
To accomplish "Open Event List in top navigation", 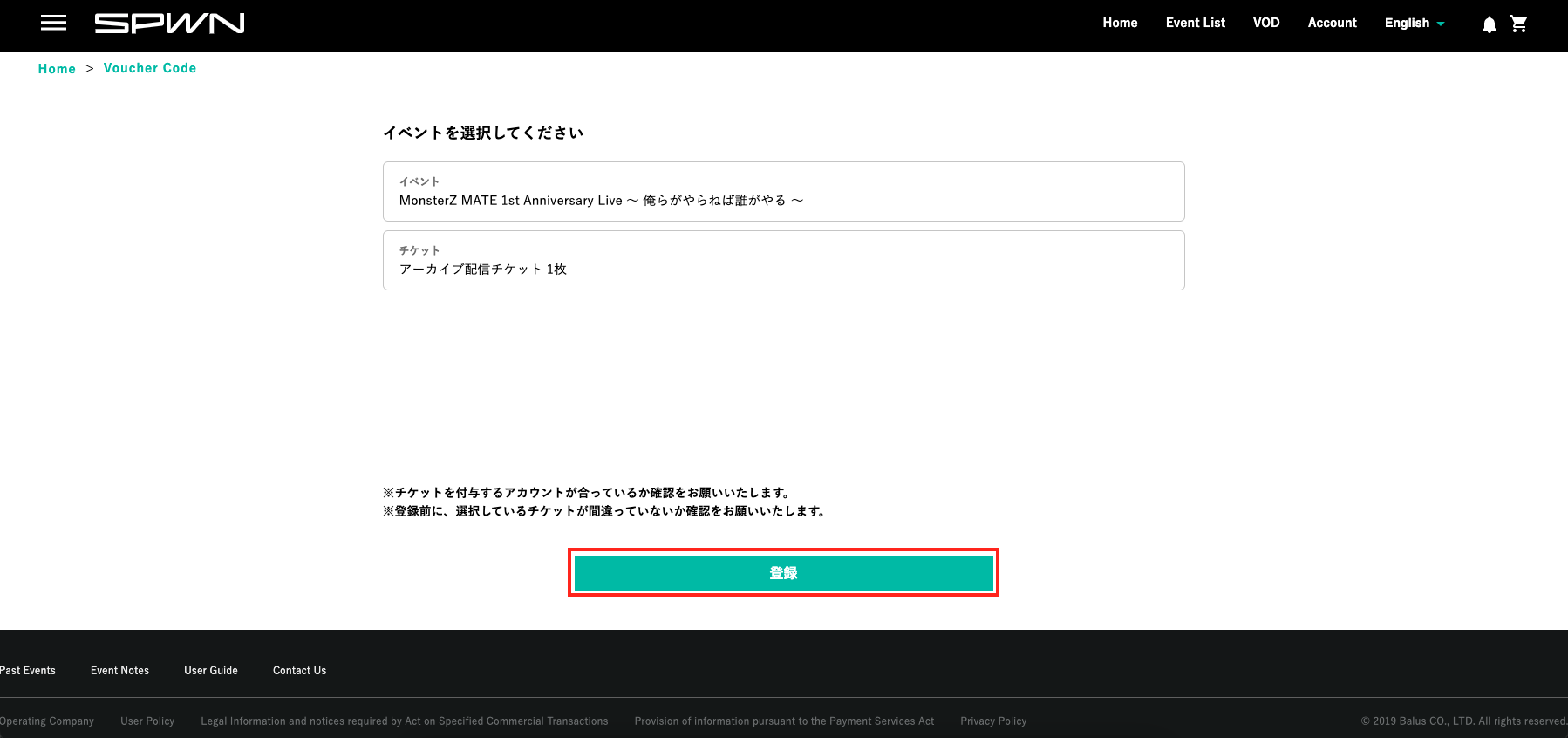I will (1195, 23).
